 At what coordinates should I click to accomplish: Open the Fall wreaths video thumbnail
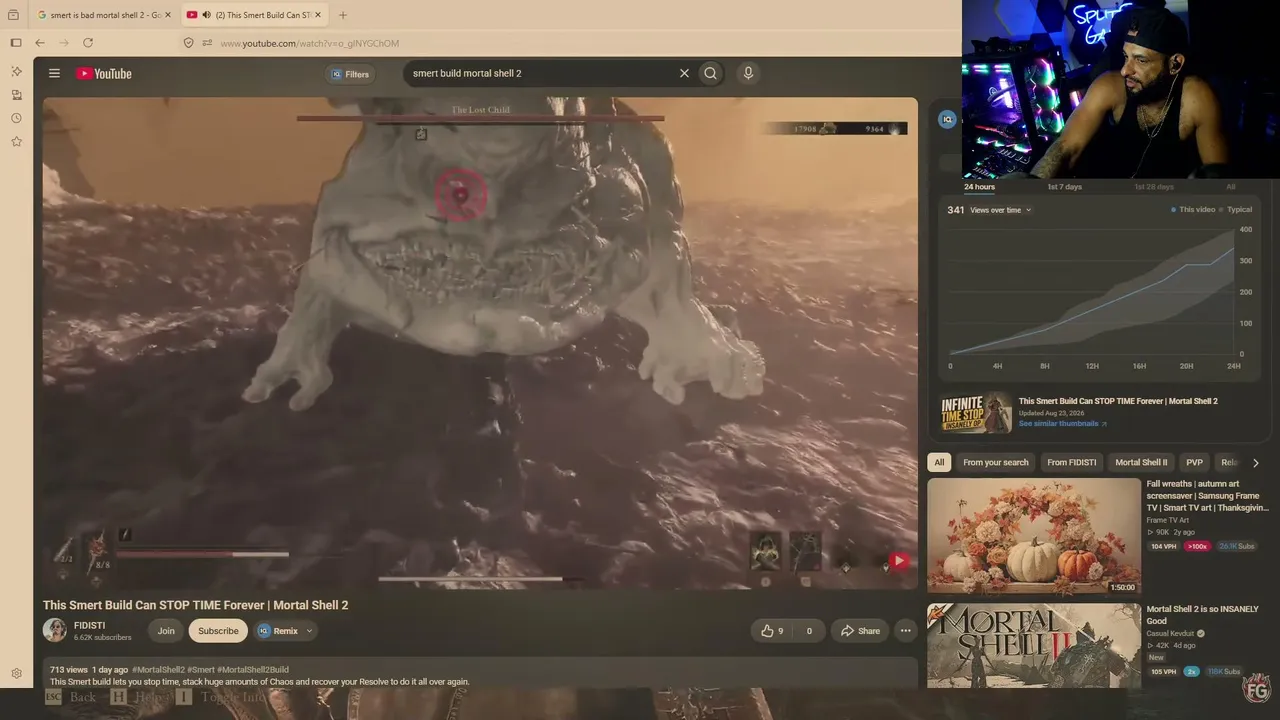coord(1034,537)
